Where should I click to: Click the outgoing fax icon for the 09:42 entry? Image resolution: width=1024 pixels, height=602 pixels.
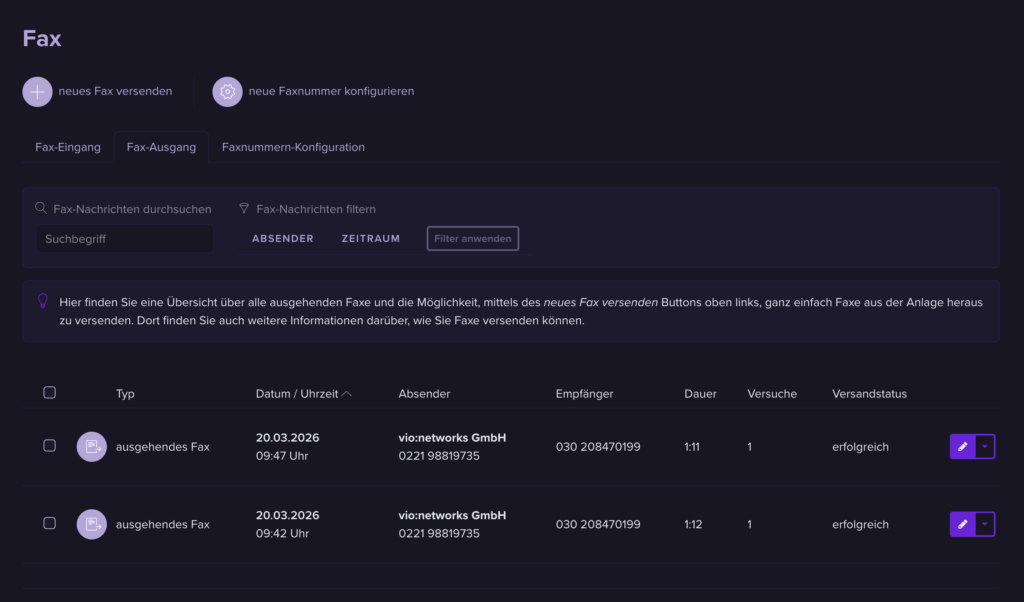coord(92,524)
